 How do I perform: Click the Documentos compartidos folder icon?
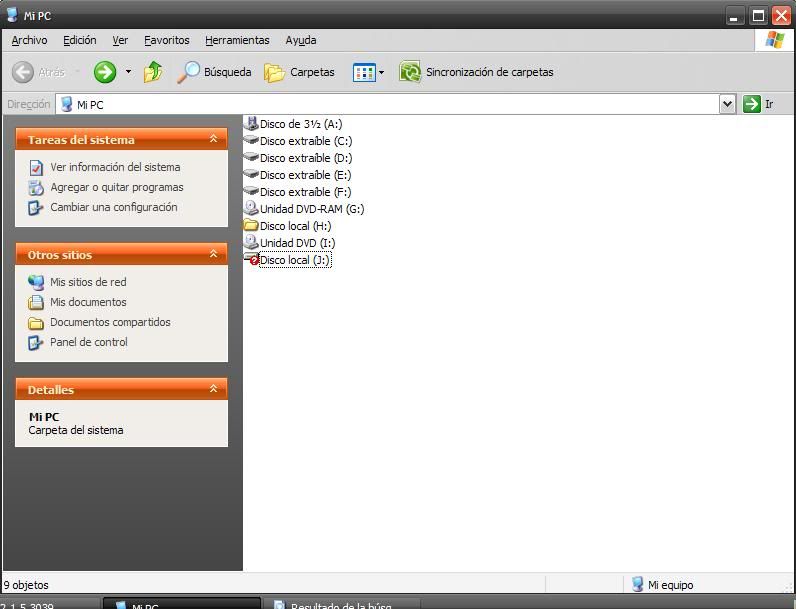pyautogui.click(x=36, y=322)
